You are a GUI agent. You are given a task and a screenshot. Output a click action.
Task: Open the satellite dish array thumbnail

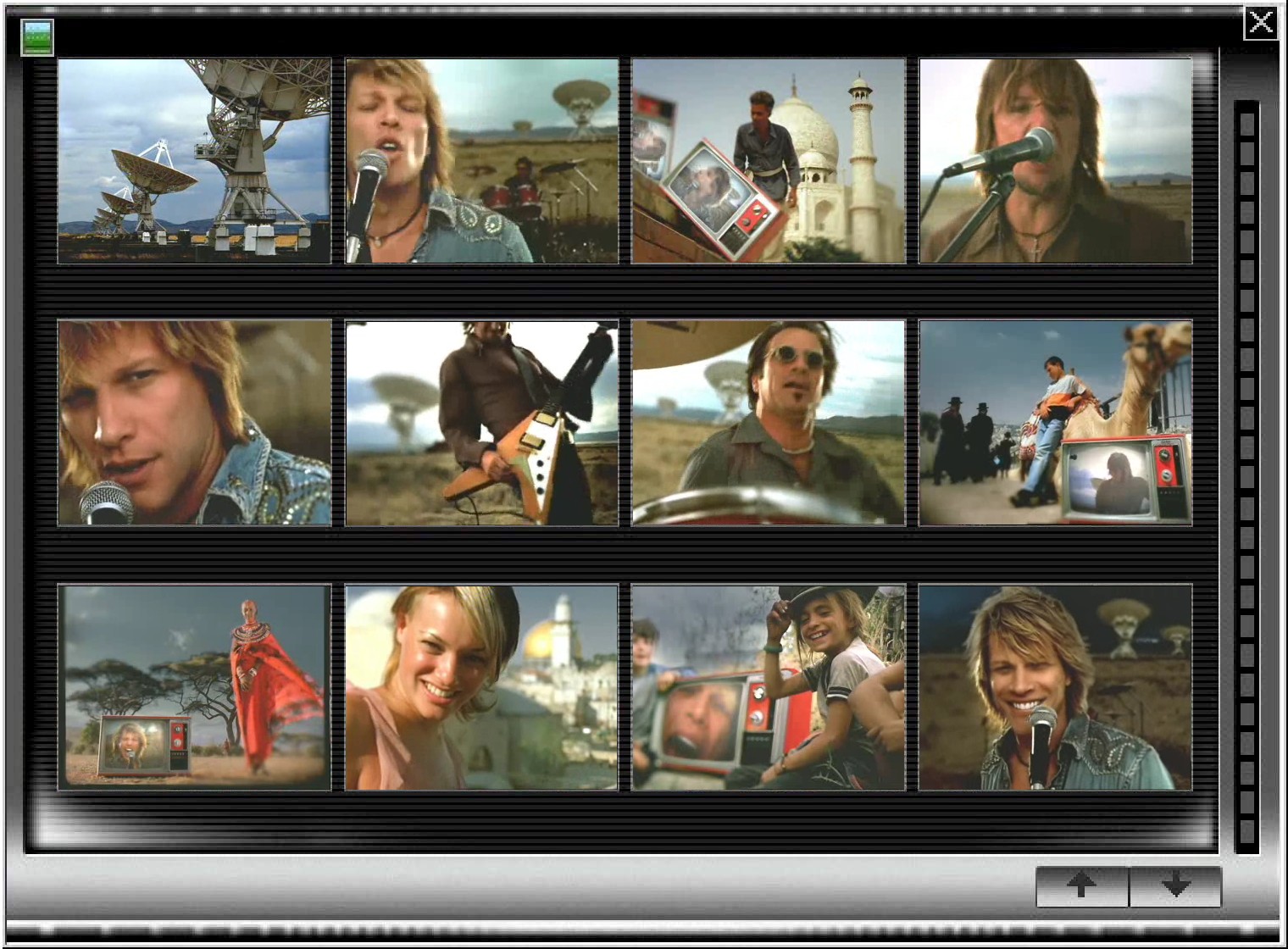(x=194, y=161)
